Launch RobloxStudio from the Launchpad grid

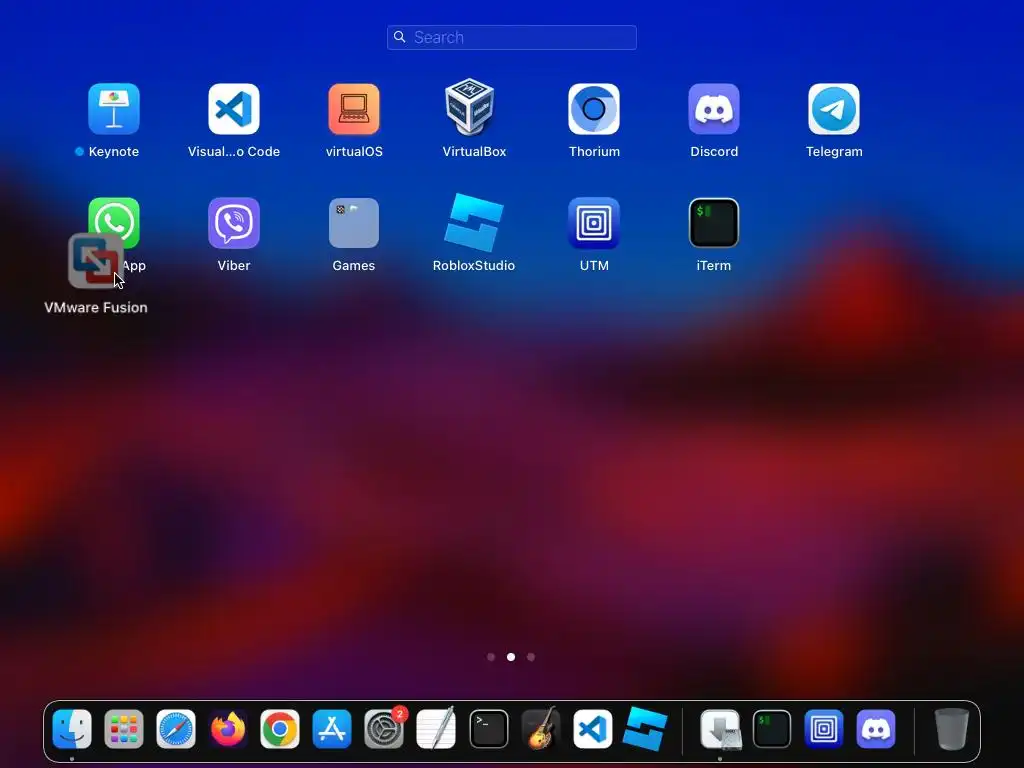point(473,223)
